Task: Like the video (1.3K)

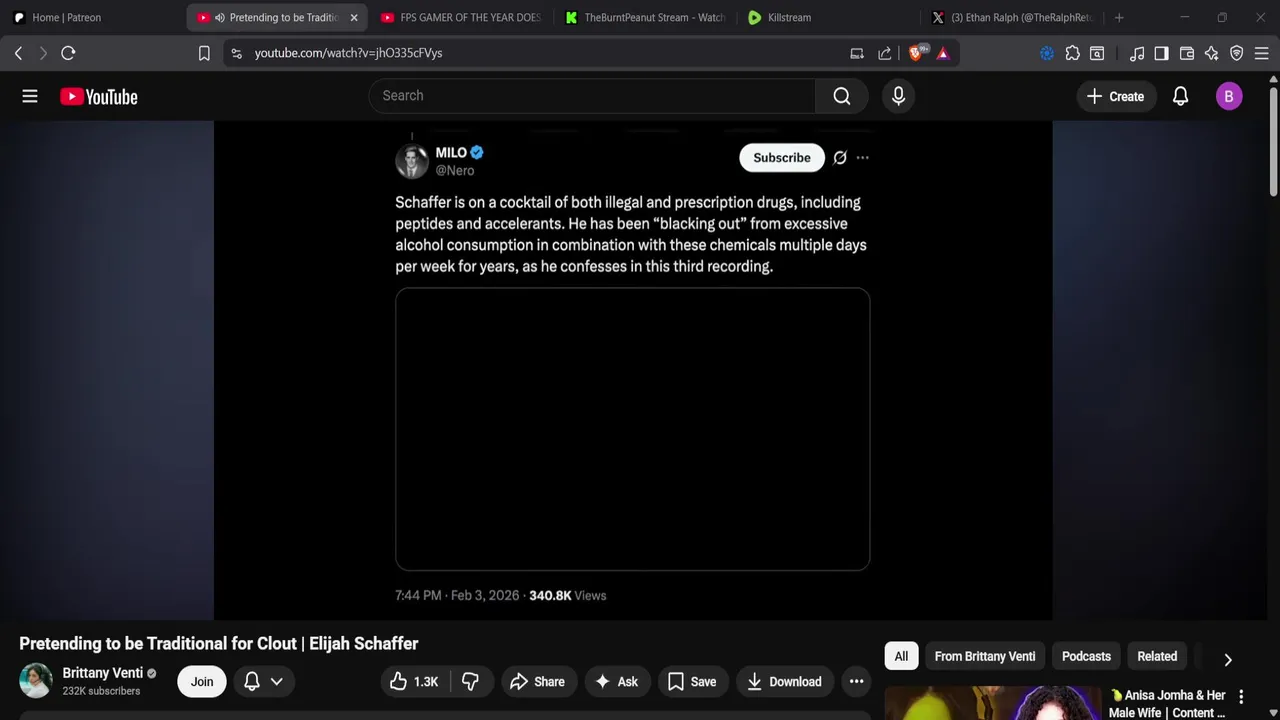Action: (415, 682)
